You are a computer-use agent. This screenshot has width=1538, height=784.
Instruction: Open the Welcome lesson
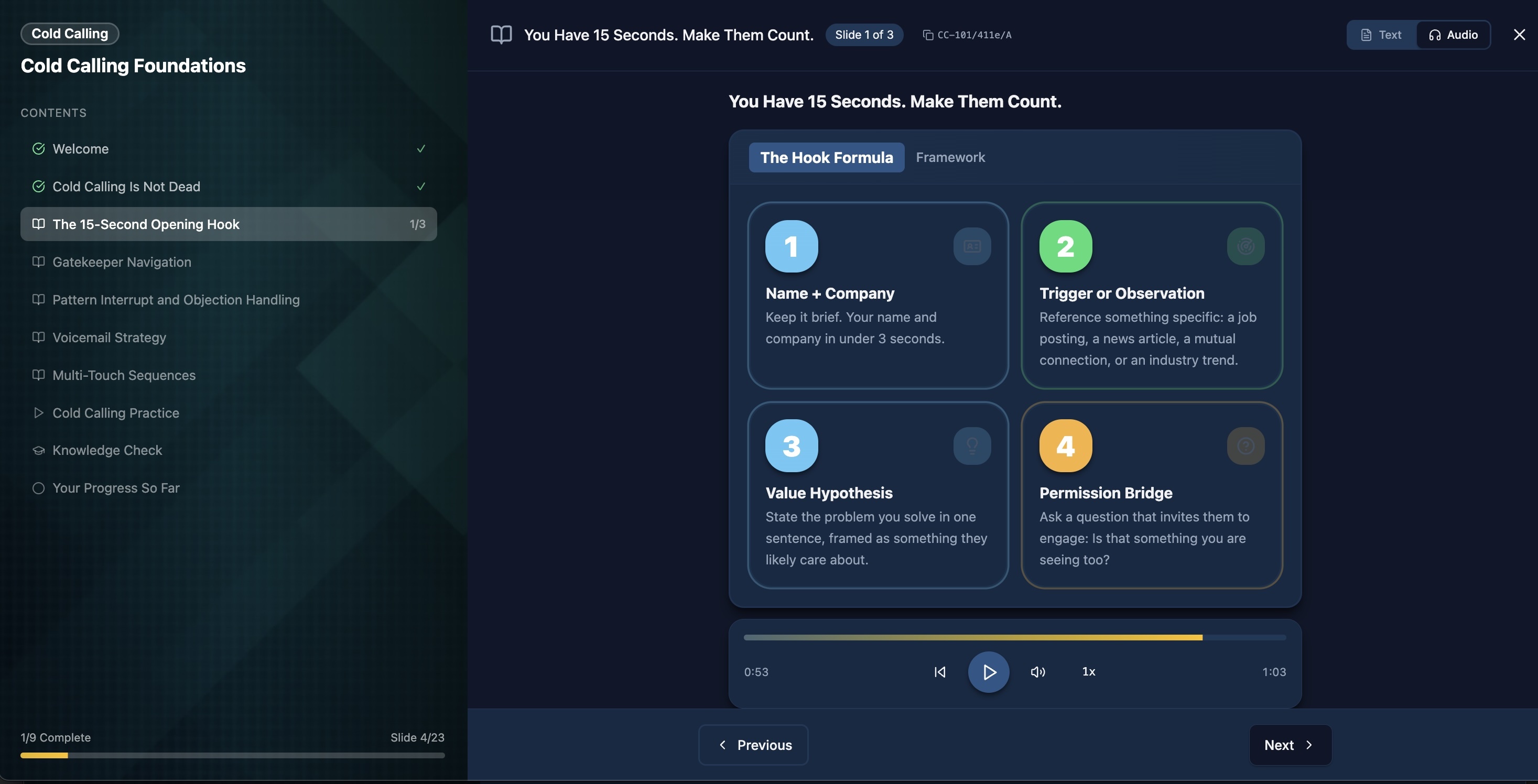229,149
